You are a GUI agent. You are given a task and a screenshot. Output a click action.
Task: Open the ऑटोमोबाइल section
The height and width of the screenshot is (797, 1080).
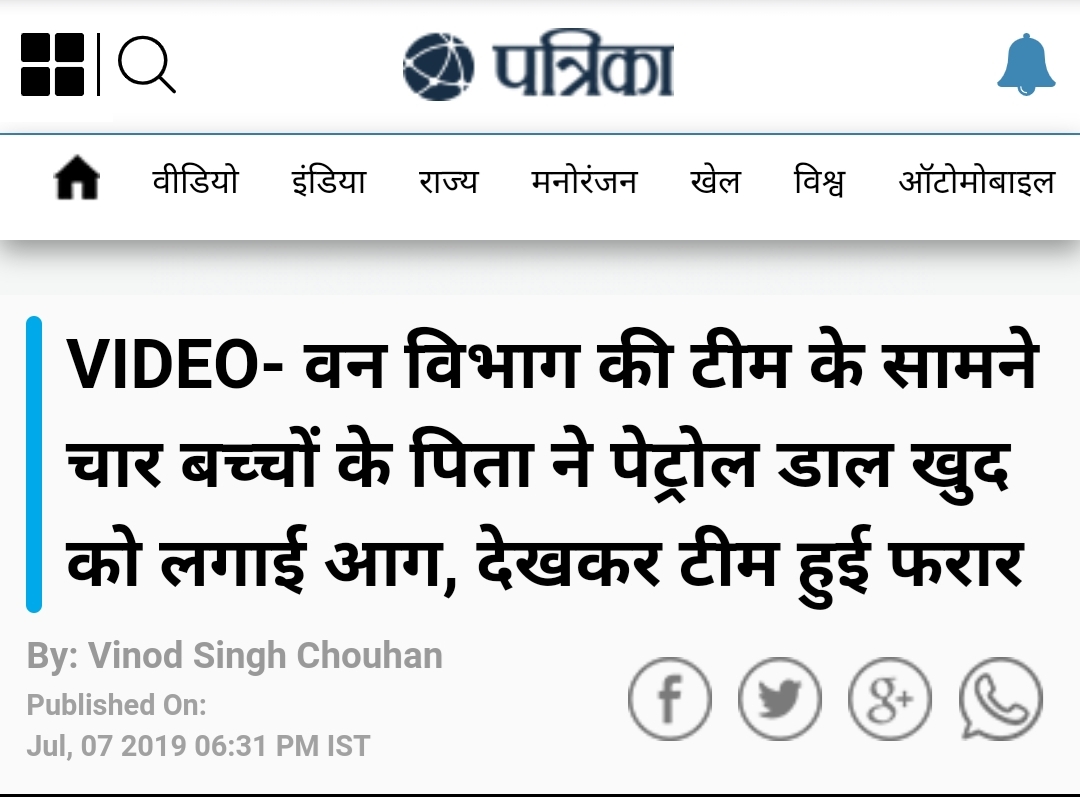(x=977, y=180)
